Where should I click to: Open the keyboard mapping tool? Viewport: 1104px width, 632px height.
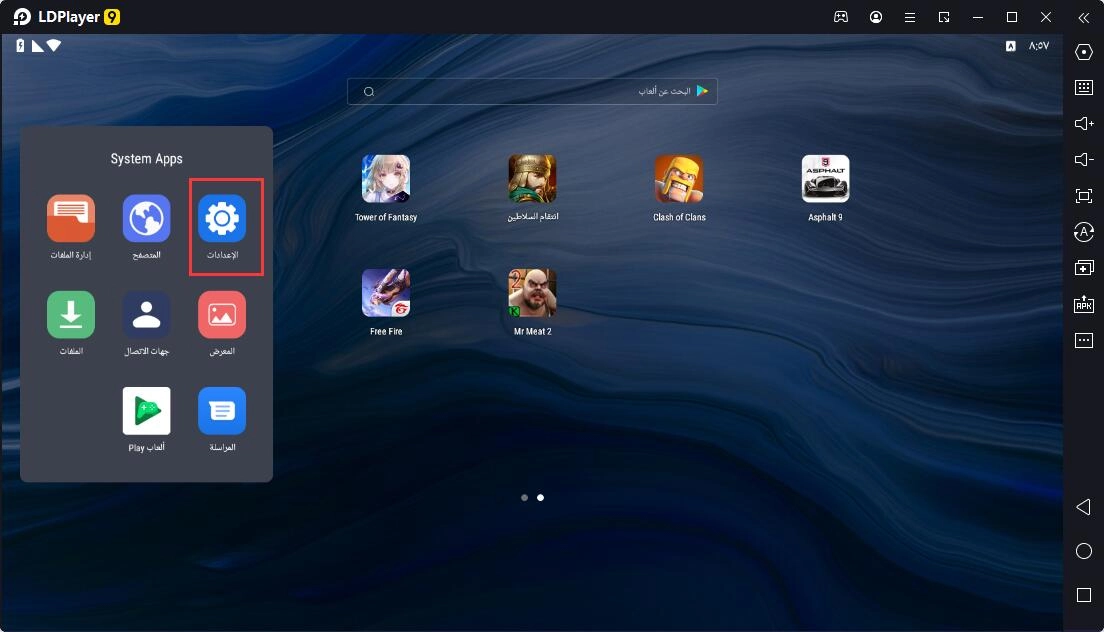point(1084,87)
